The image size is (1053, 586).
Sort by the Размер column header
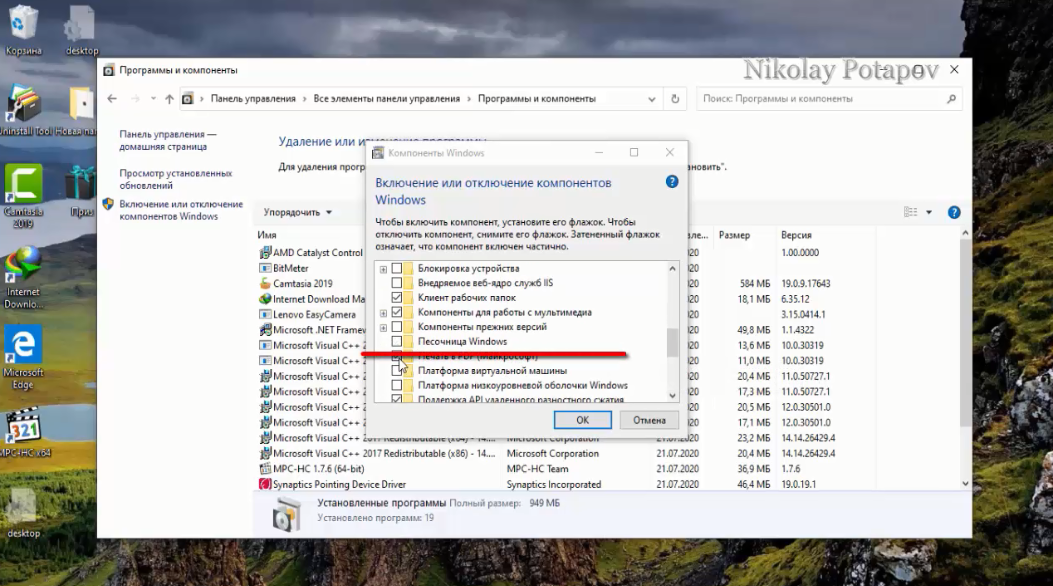[734, 235]
